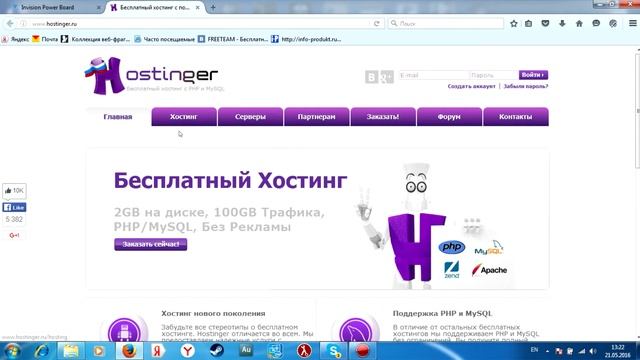Open the Почта bookmark
Screen dimensions: 640x360
(x=45, y=39)
